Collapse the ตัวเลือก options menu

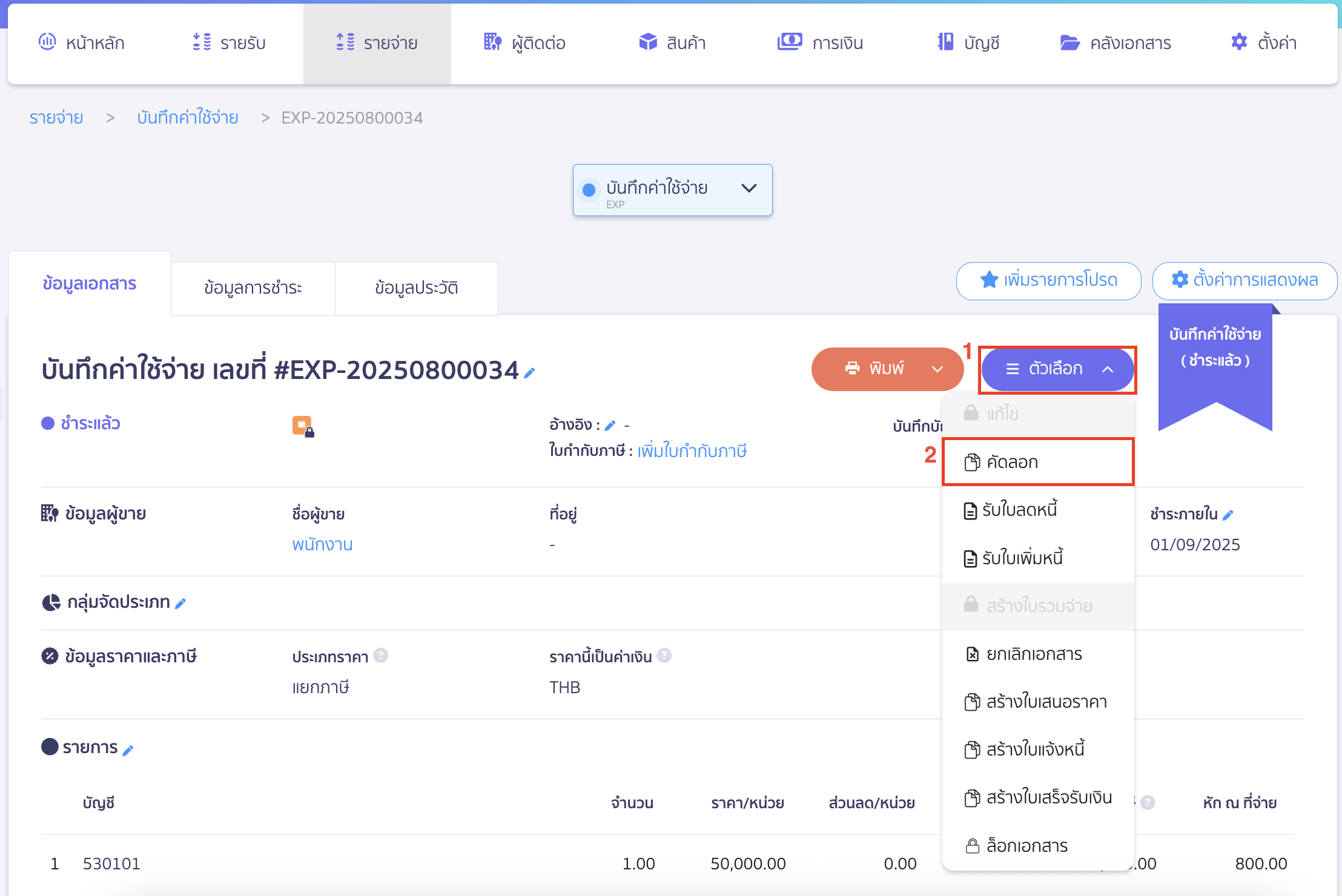click(1057, 369)
